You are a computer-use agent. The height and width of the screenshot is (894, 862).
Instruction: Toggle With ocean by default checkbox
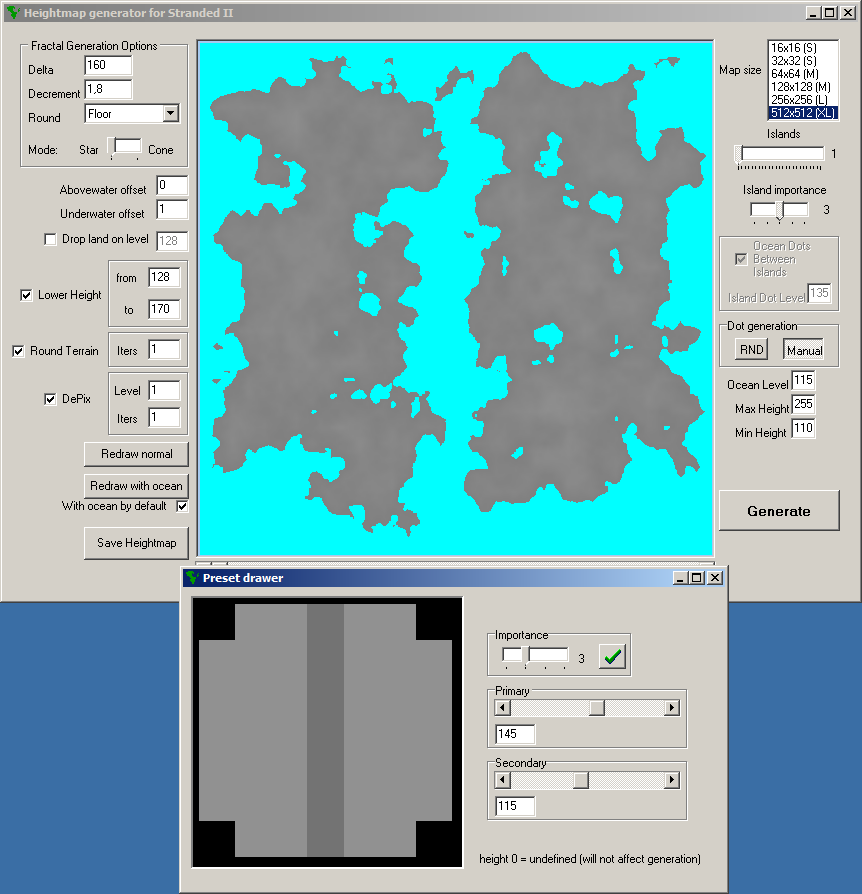(x=182, y=506)
